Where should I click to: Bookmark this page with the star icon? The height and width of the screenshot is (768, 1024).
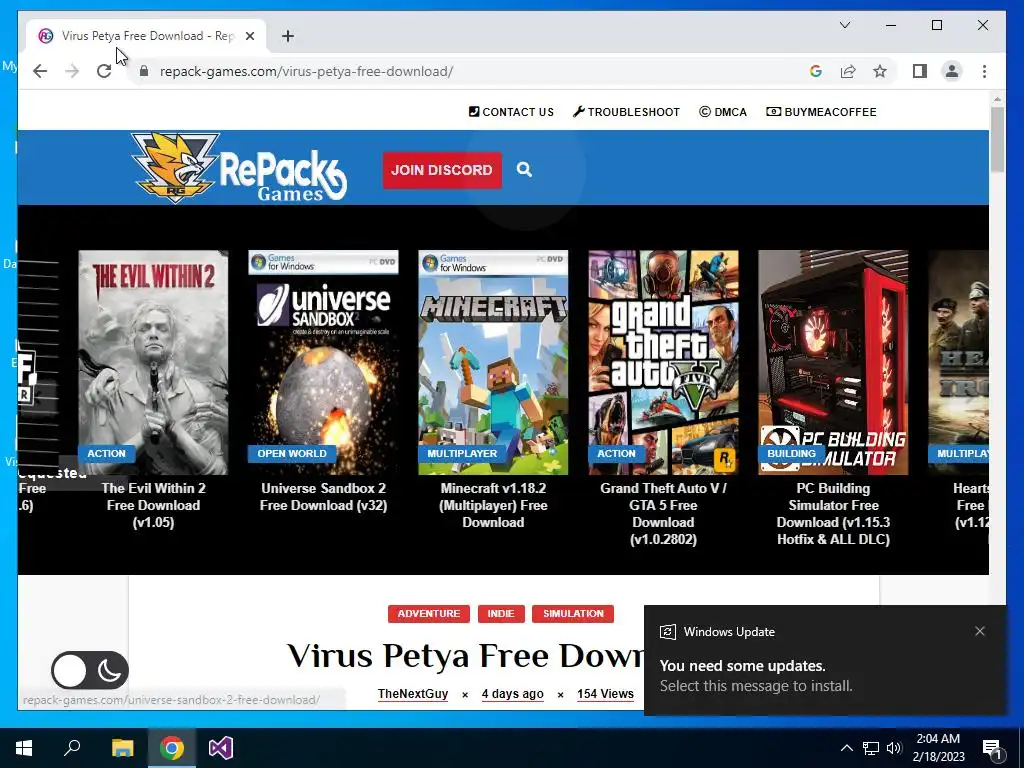coord(880,71)
